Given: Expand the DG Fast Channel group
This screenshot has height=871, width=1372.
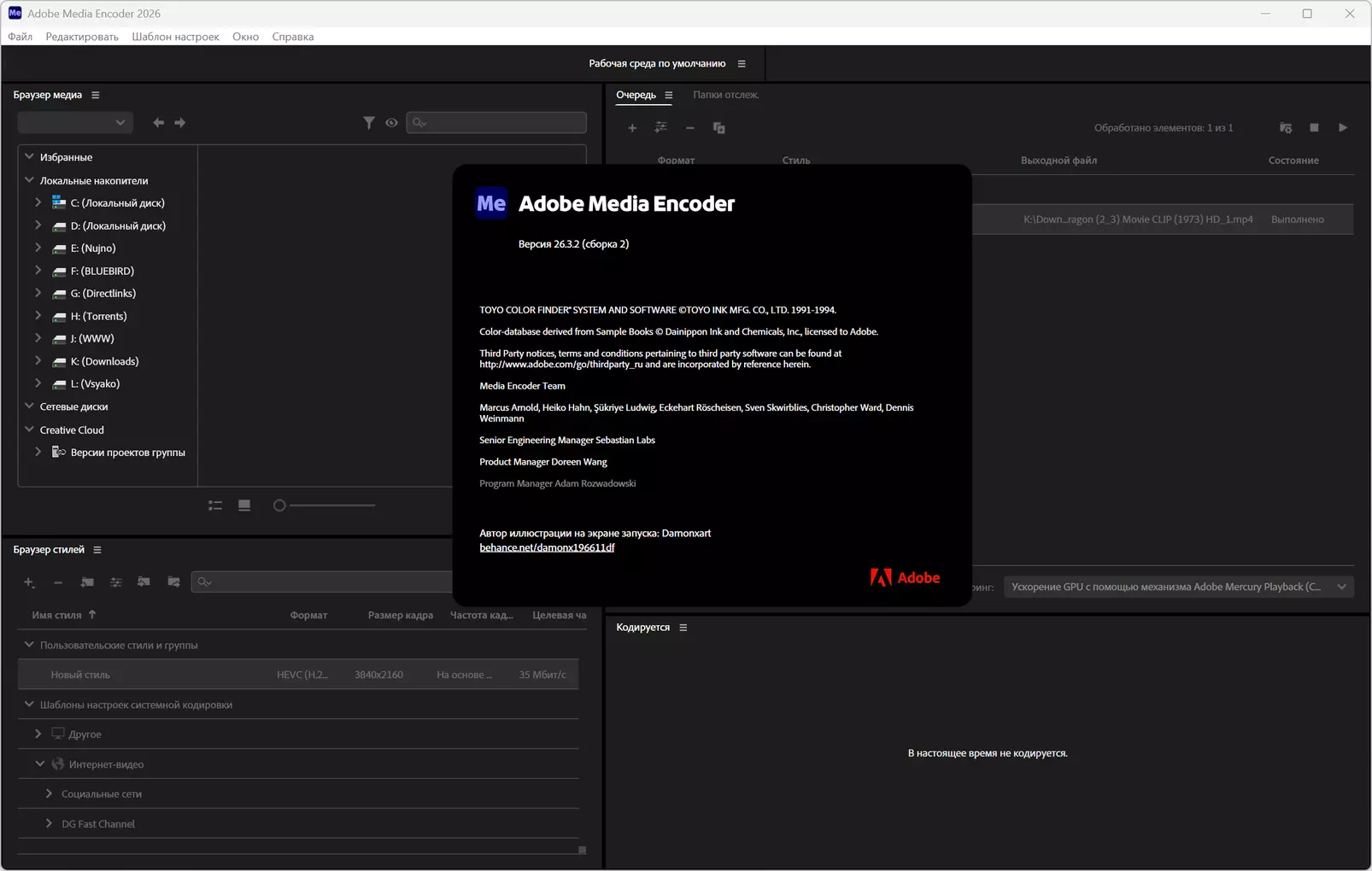Looking at the screenshot, I should [49, 824].
